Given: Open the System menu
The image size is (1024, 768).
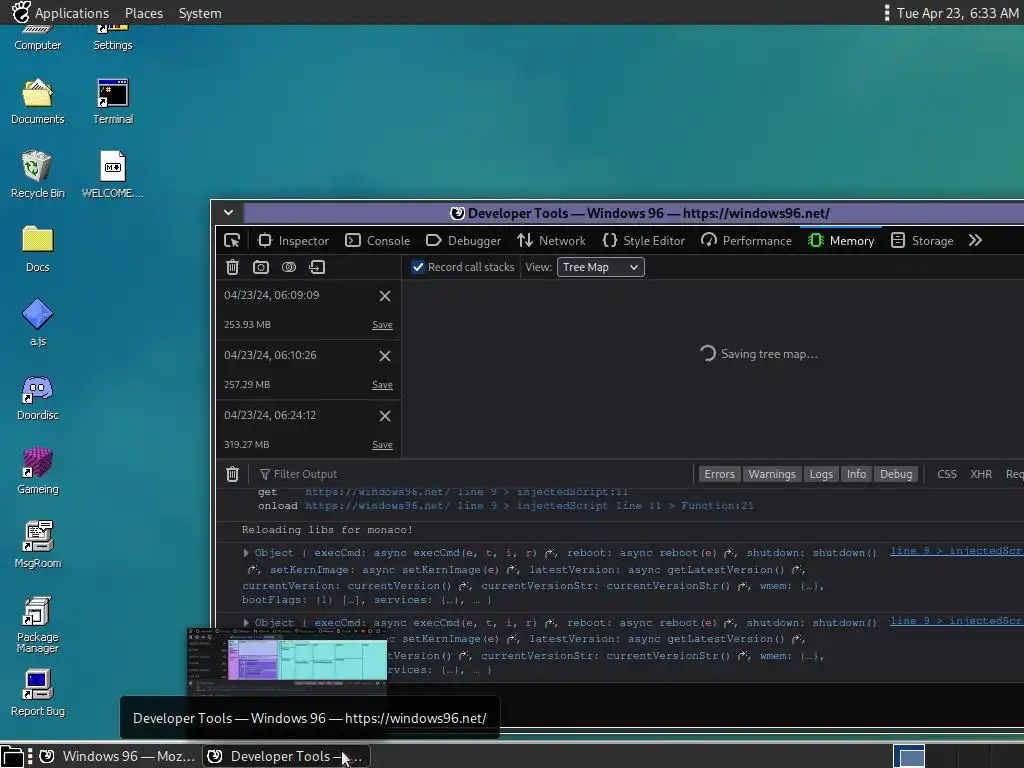Looking at the screenshot, I should tap(200, 13).
